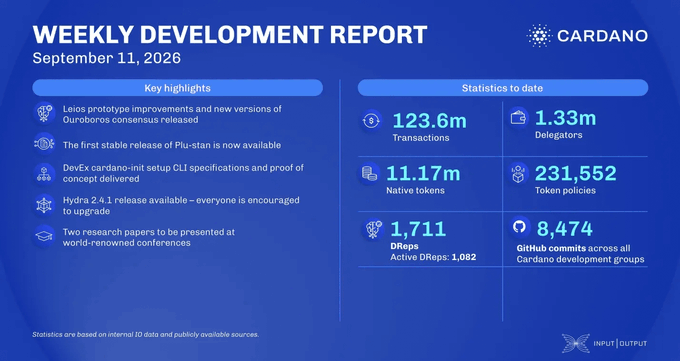
Task: Click the Token policies label
Action: point(565,190)
